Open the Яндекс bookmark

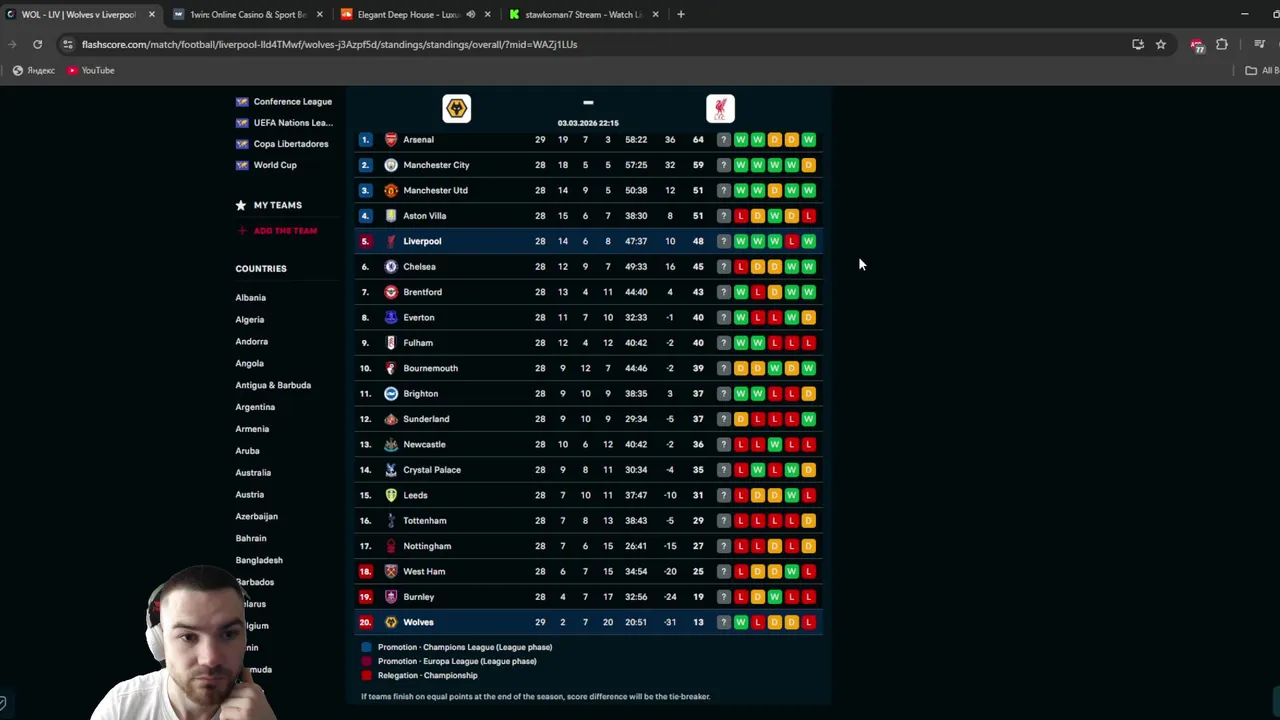34,71
